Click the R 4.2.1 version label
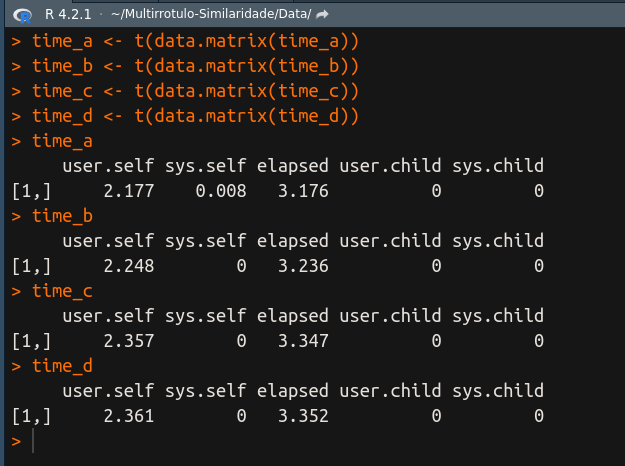The height and width of the screenshot is (466, 625). (x=68, y=15)
